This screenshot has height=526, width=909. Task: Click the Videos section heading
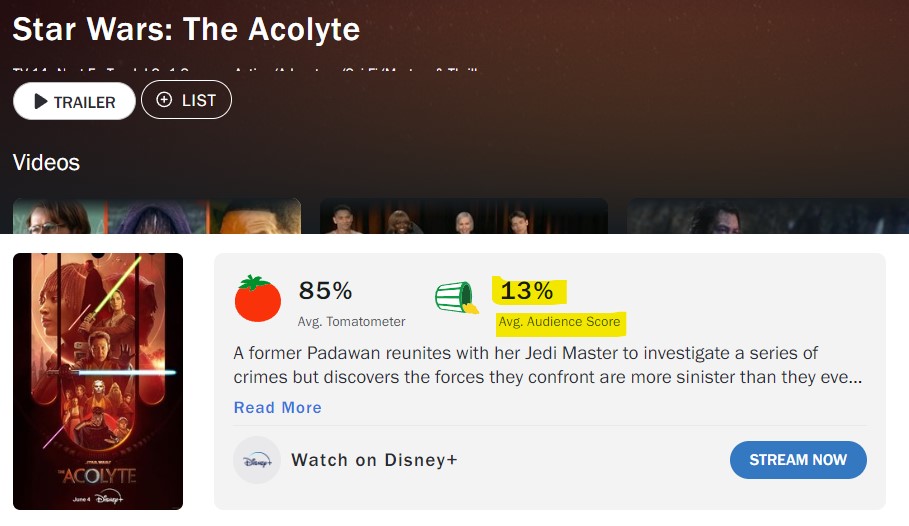click(x=46, y=162)
